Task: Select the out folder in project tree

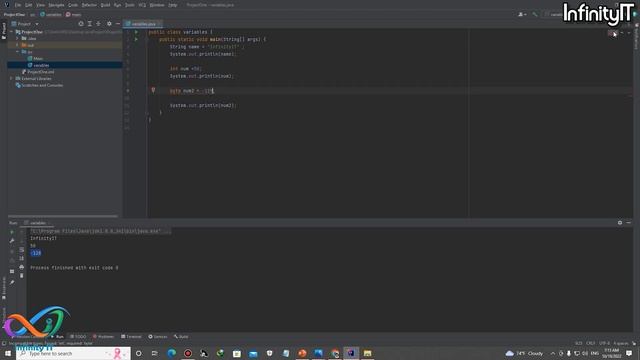Action: [31, 45]
